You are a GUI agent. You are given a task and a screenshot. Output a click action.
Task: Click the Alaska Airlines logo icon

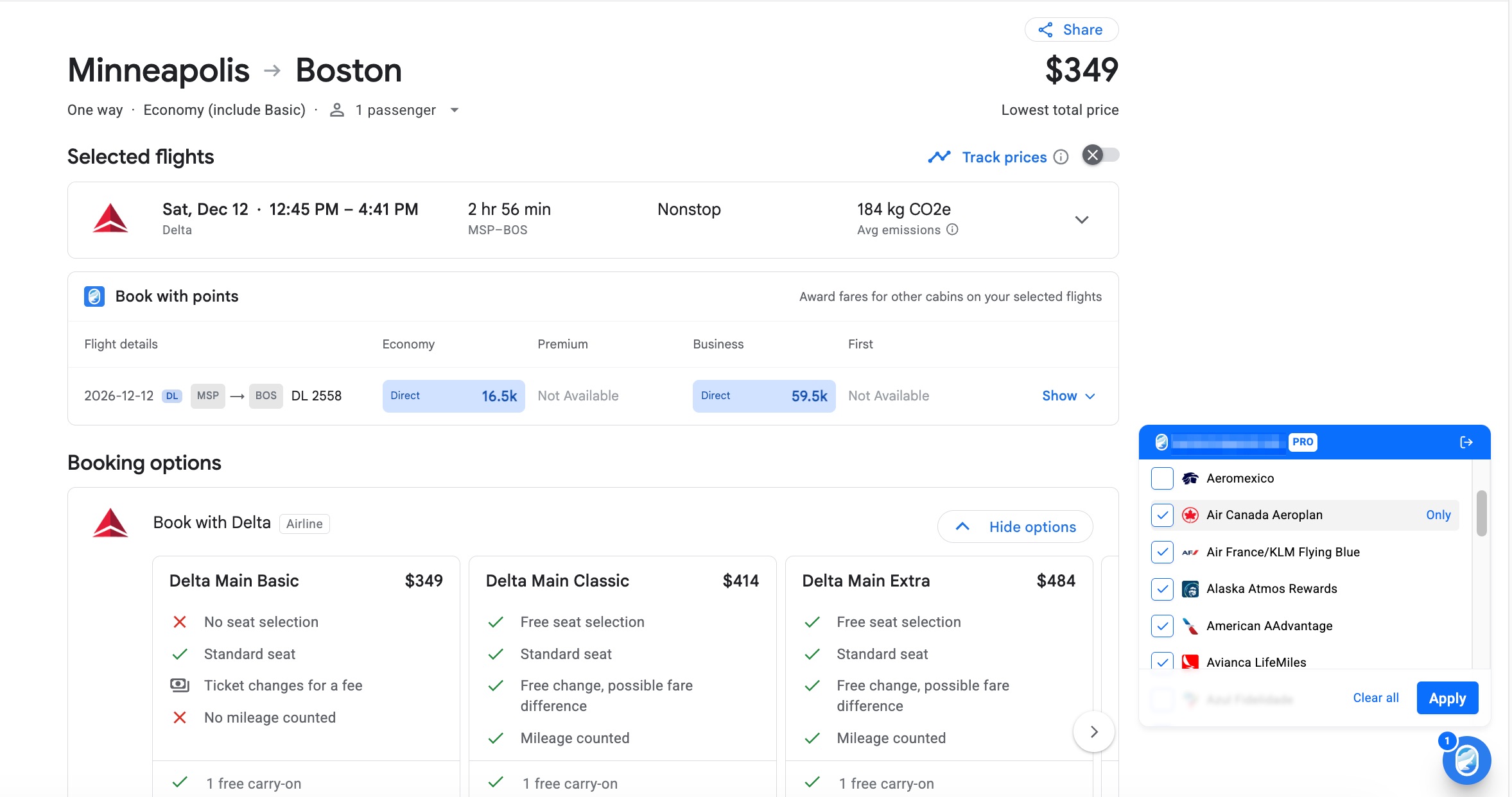click(x=1190, y=588)
